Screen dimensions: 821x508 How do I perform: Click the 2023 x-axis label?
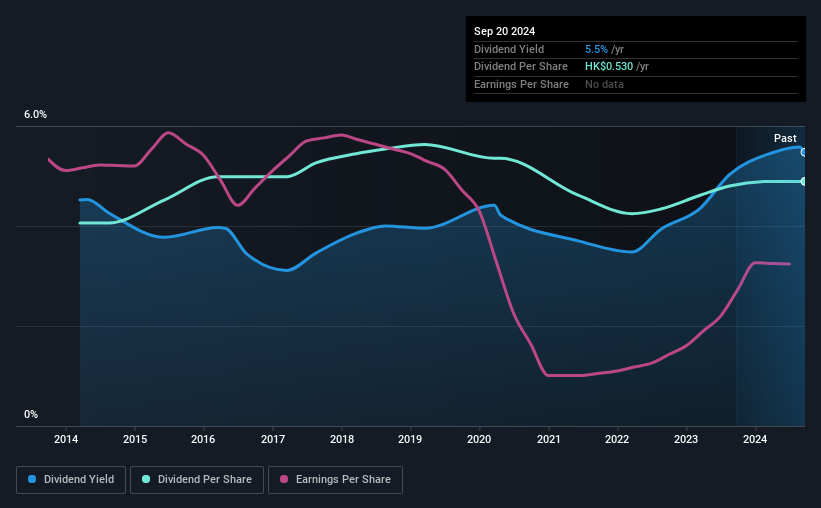pyautogui.click(x=686, y=439)
